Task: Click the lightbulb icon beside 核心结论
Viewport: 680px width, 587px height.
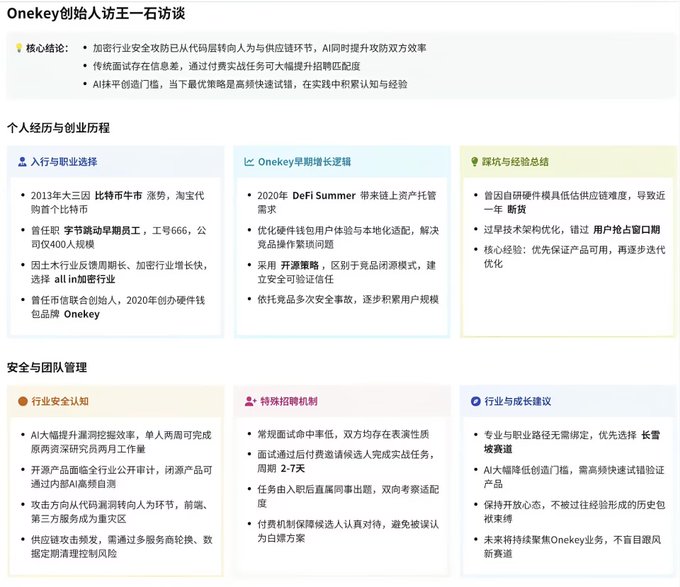Action: (19, 48)
